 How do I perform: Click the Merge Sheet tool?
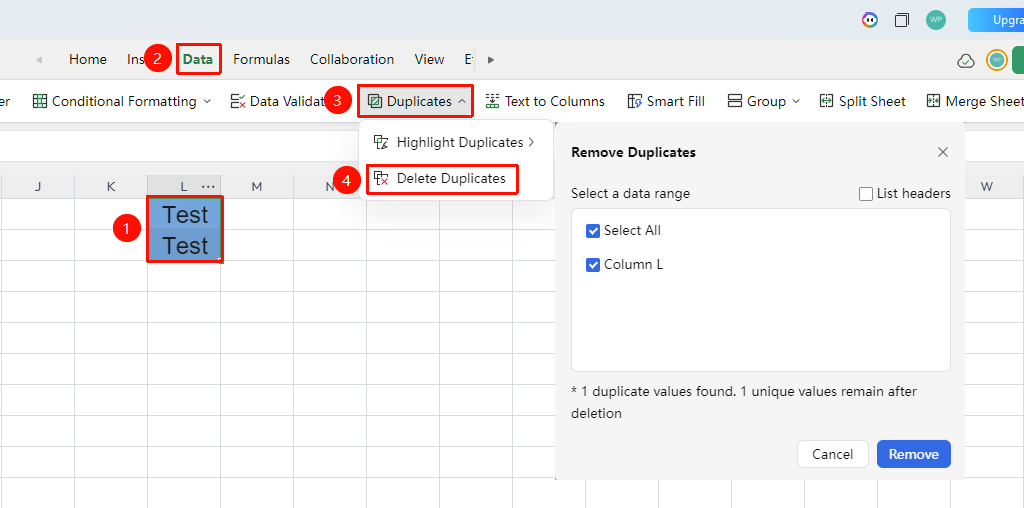(974, 101)
